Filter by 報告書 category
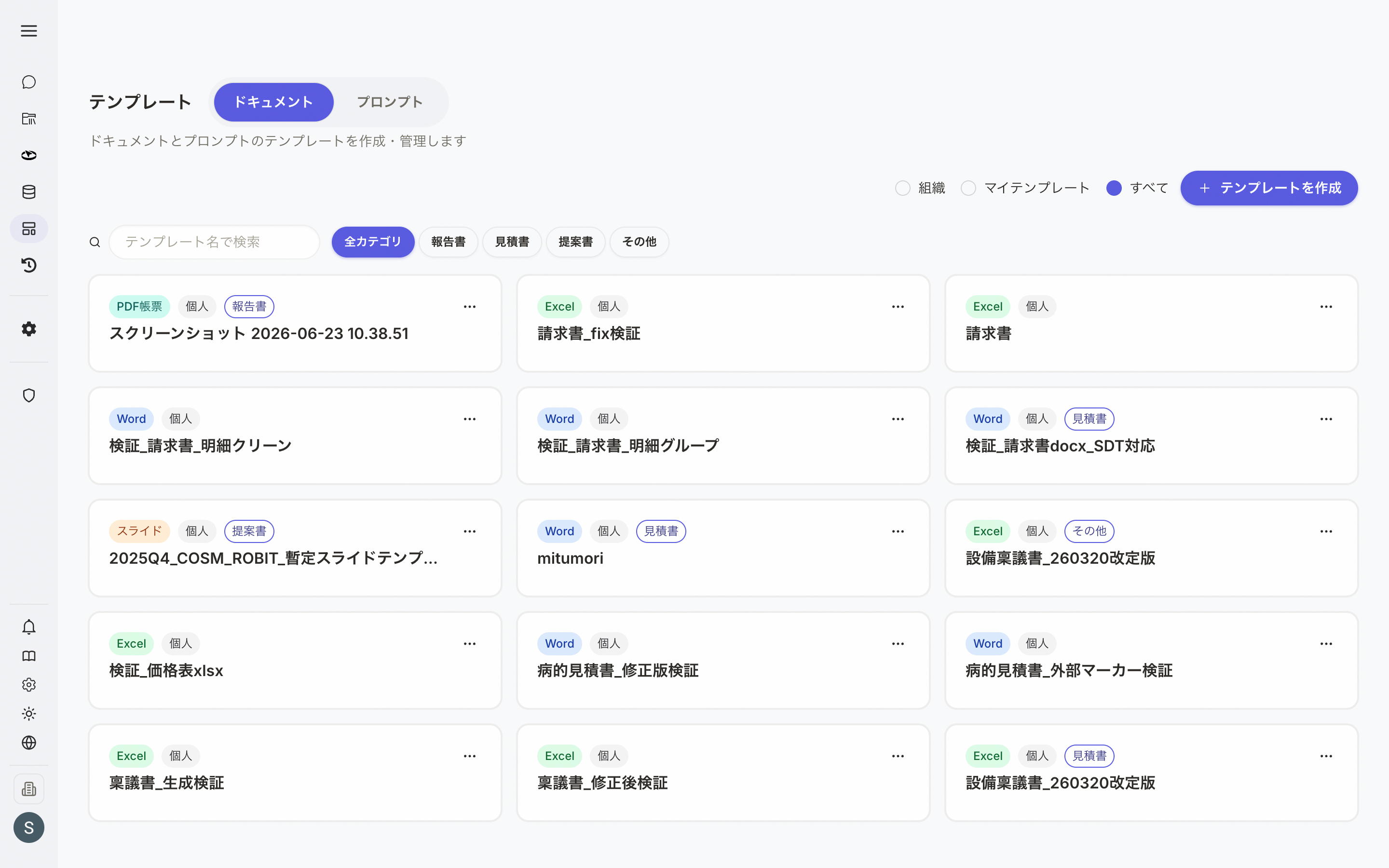The image size is (1389, 868). pyautogui.click(x=448, y=242)
